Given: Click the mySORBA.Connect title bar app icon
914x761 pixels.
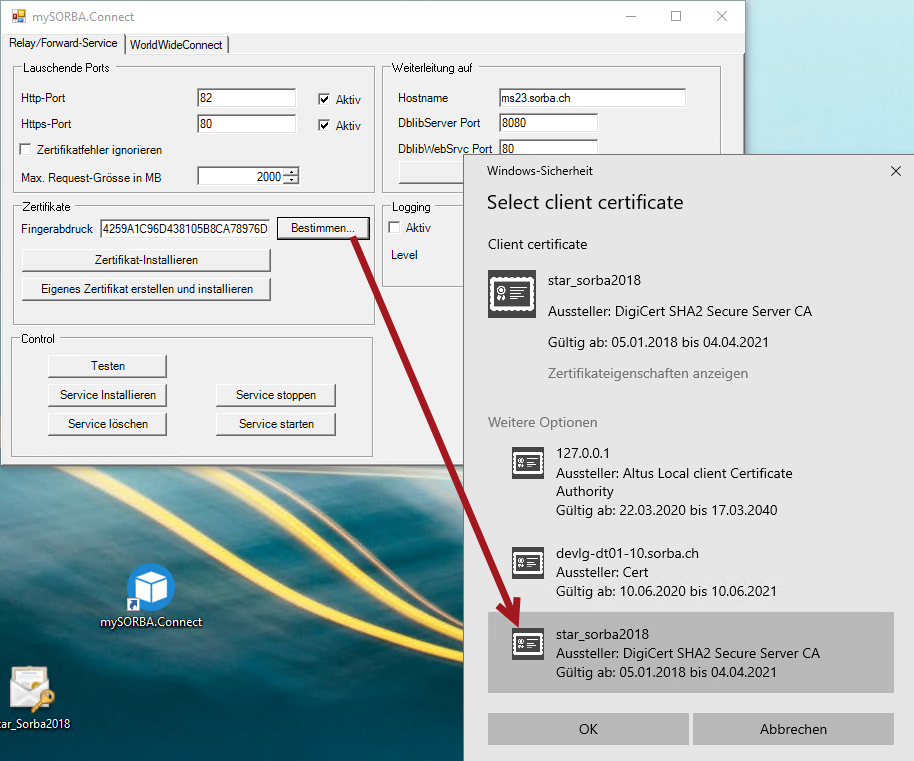Looking at the screenshot, I should click(19, 16).
